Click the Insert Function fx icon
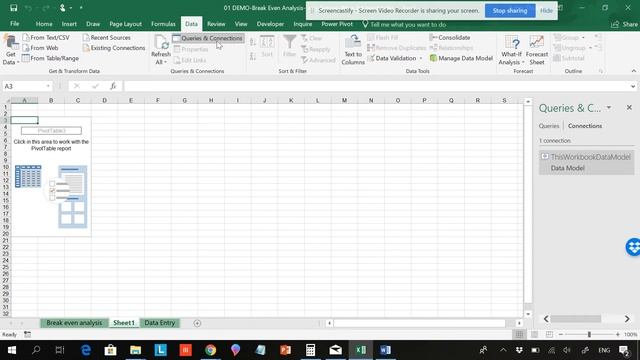 coord(113,86)
